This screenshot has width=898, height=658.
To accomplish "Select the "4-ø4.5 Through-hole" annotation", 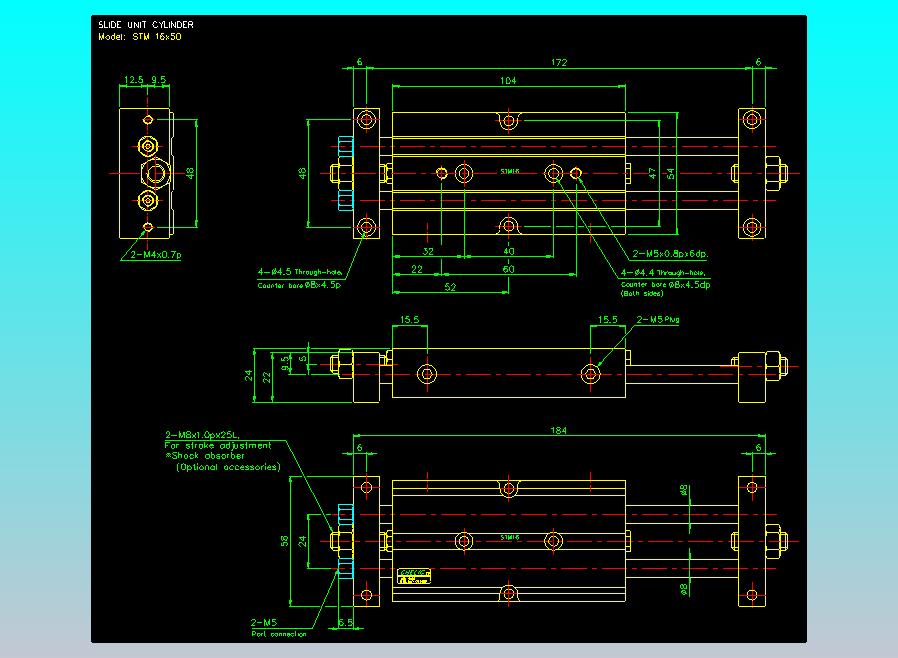I will (x=299, y=272).
